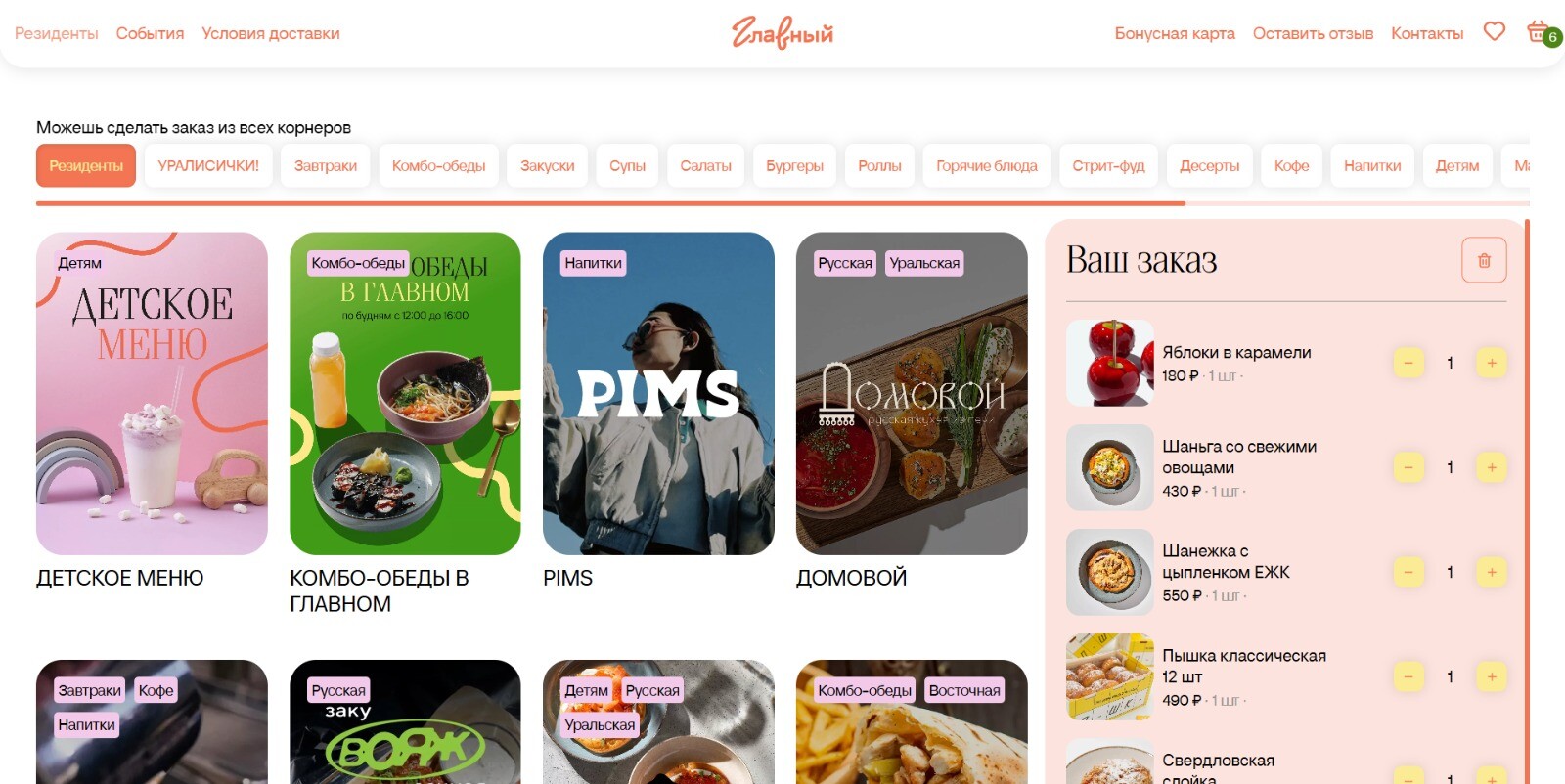The width and height of the screenshot is (1565, 784).
Task: Open the shopping cart with 6 items
Action: click(1543, 32)
